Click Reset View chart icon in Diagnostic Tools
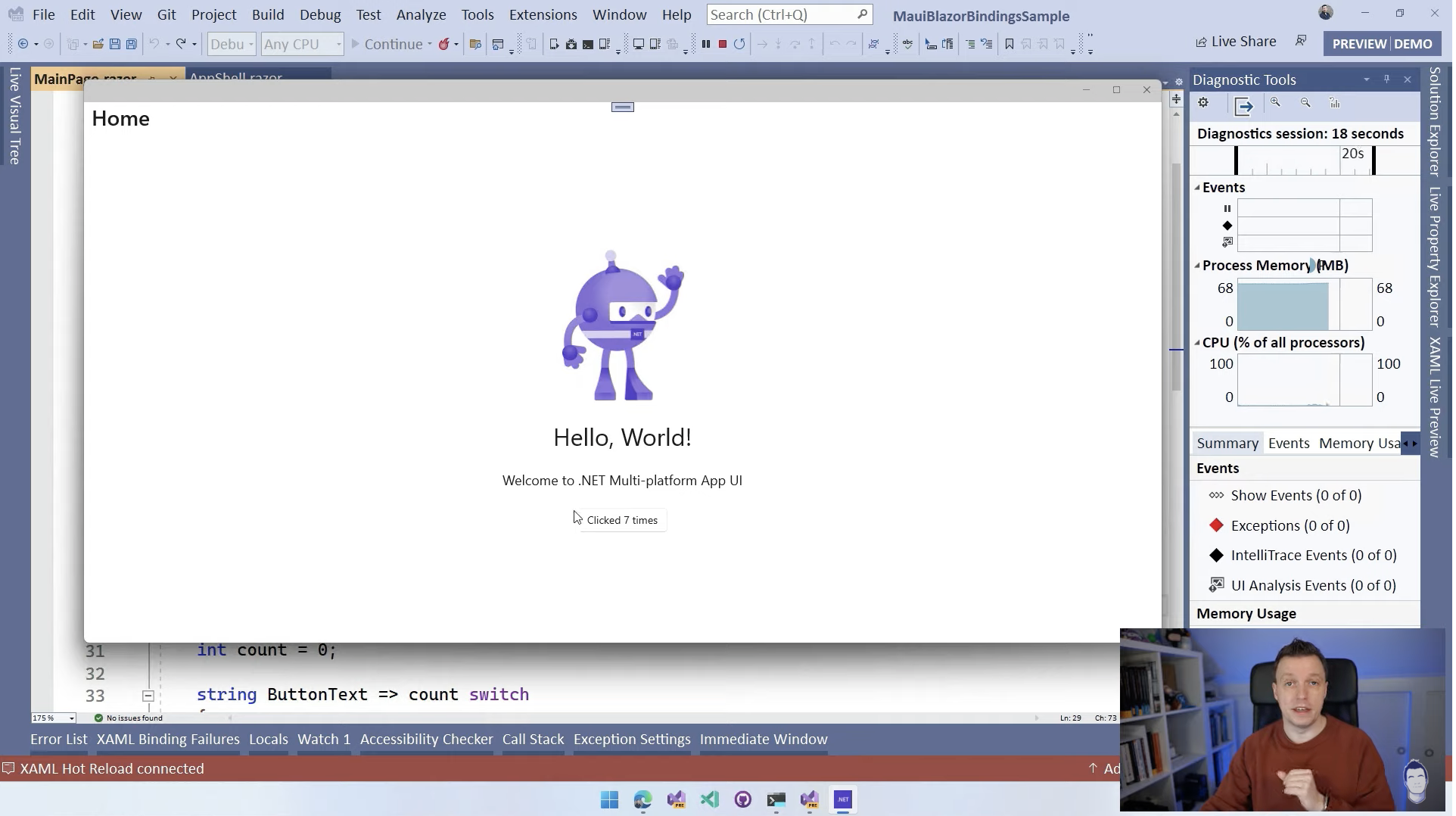This screenshot has width=1456, height=816. pos(1335,103)
